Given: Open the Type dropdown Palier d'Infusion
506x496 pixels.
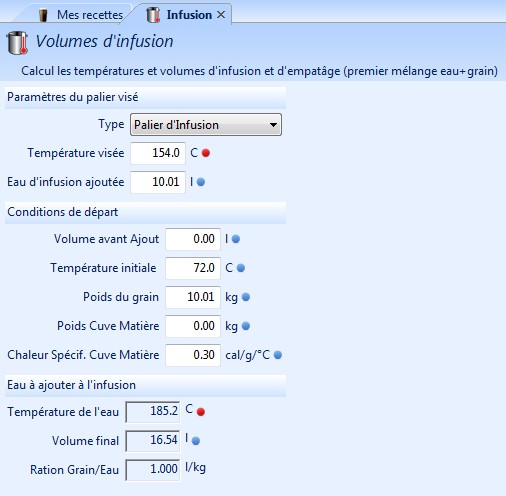Looking at the screenshot, I should click(206, 125).
